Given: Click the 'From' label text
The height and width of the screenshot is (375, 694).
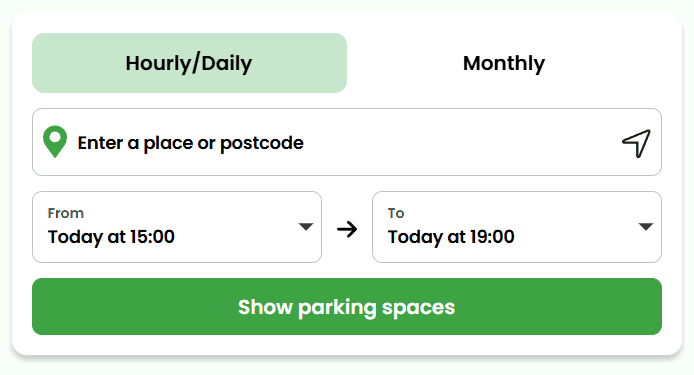Looking at the screenshot, I should point(66,213).
